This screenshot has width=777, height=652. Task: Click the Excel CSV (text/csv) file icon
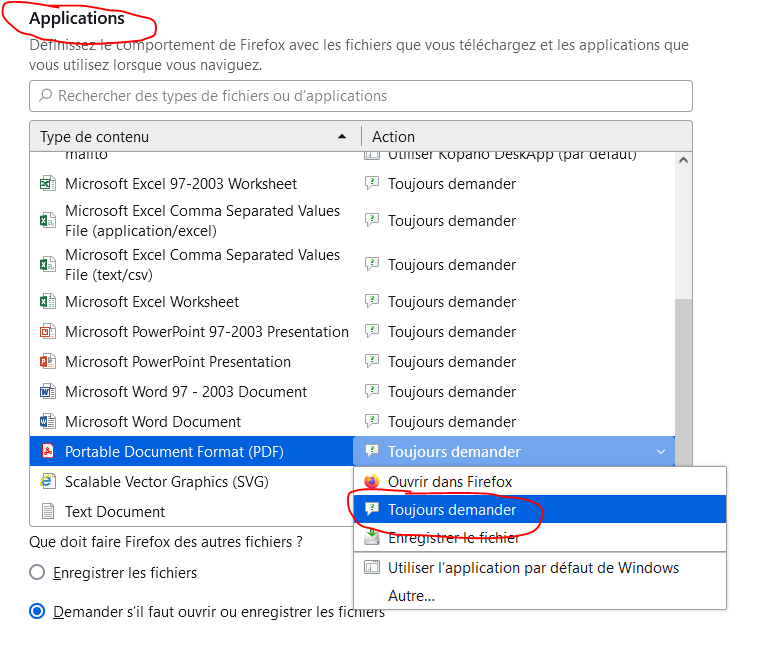pos(48,265)
